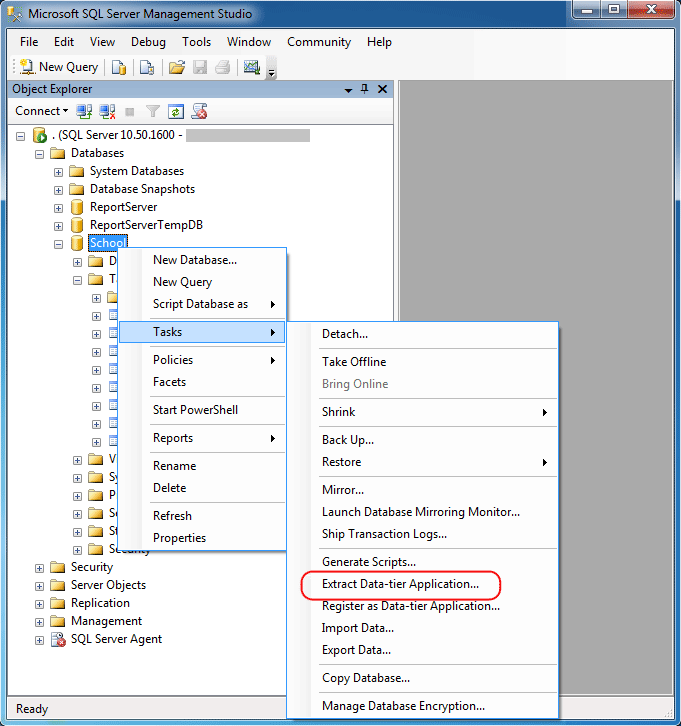
Task: Expand the System Databases folder
Action: click(58, 172)
